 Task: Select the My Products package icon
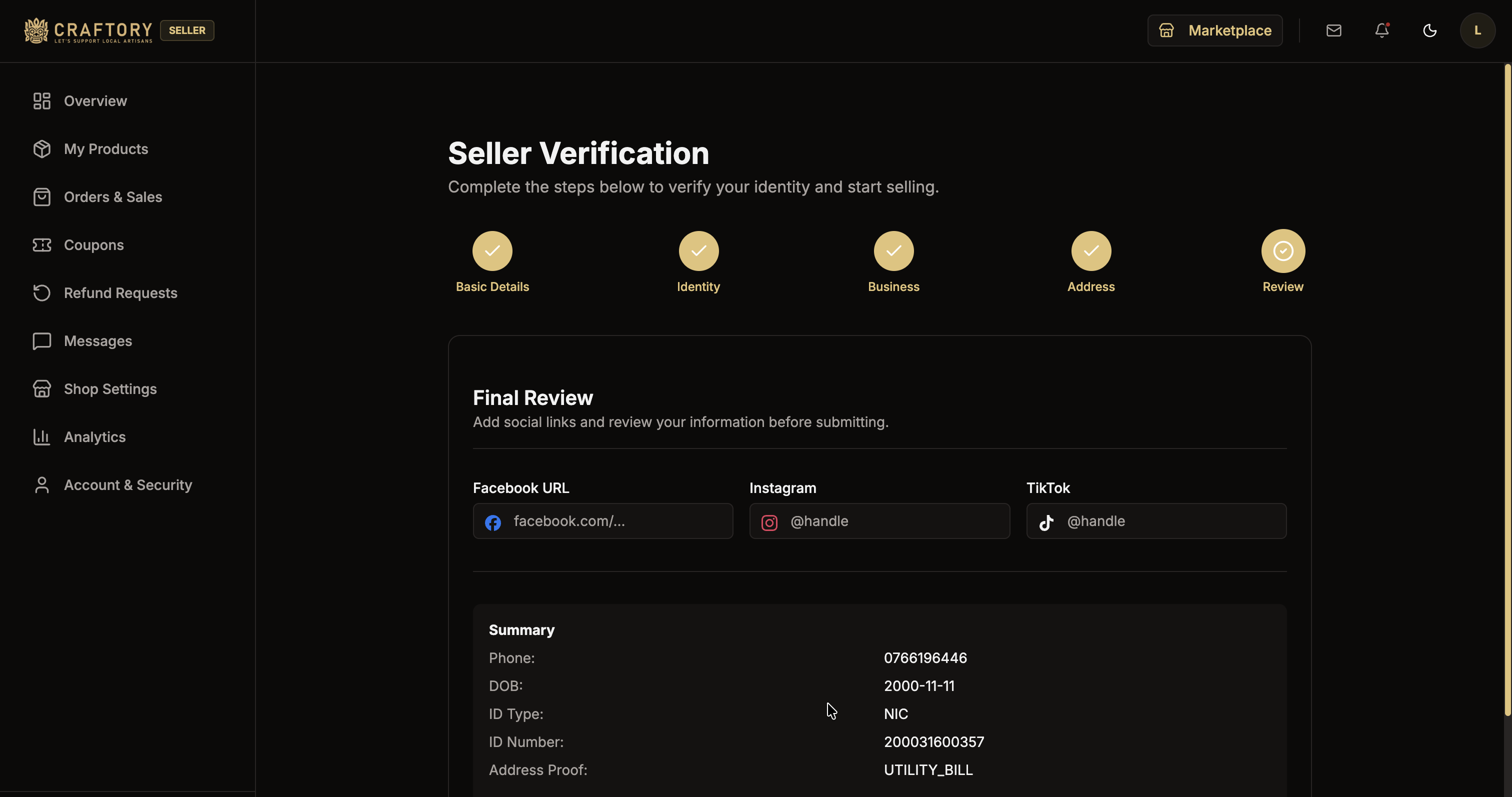pyautogui.click(x=41, y=148)
